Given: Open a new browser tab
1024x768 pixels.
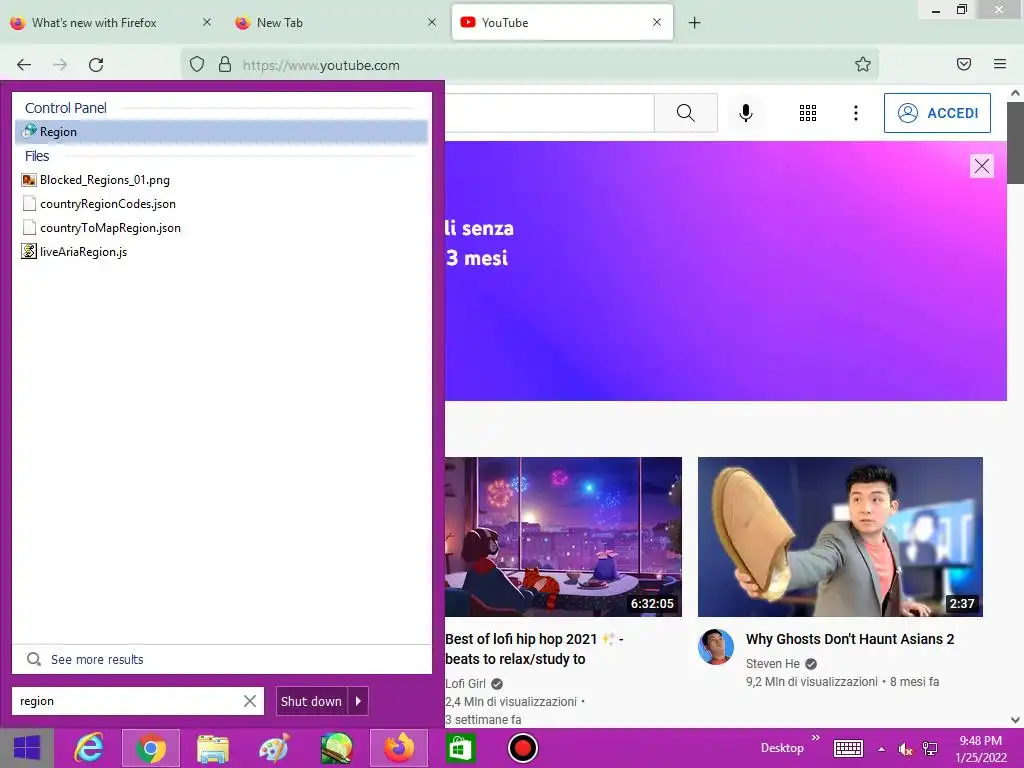Looking at the screenshot, I should pyautogui.click(x=695, y=23).
